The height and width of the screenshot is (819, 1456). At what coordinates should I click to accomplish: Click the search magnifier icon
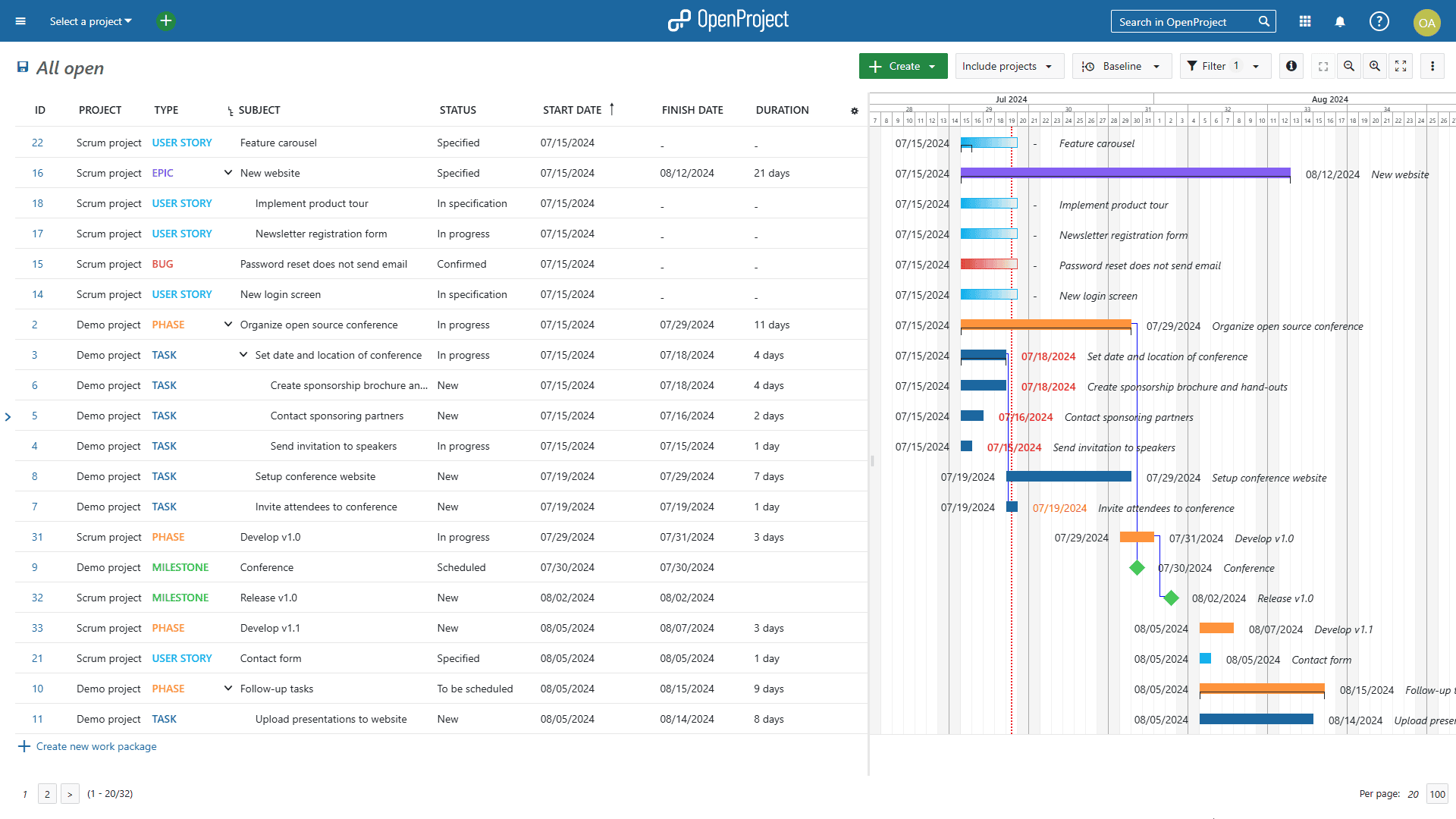coord(1264,21)
